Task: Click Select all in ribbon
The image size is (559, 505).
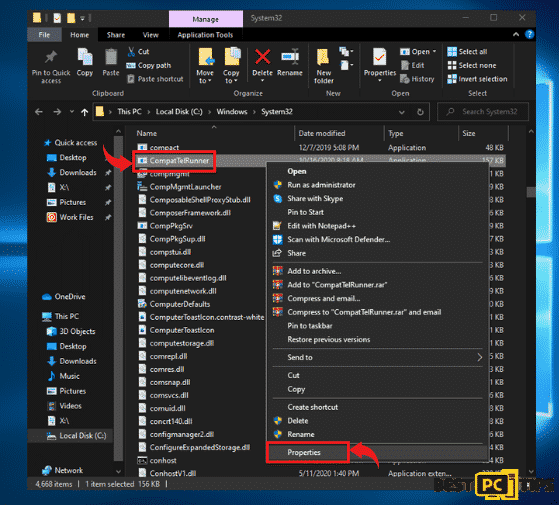Action: [467, 52]
